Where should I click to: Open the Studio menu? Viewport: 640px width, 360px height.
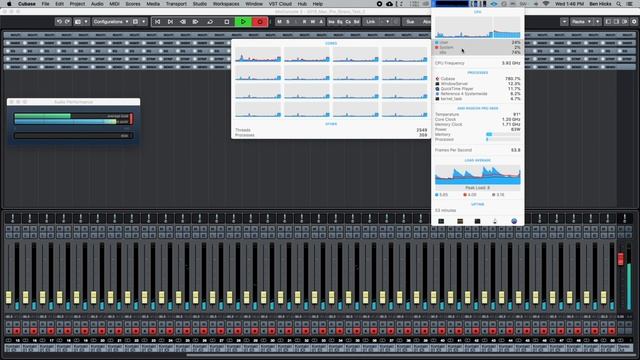(x=200, y=4)
